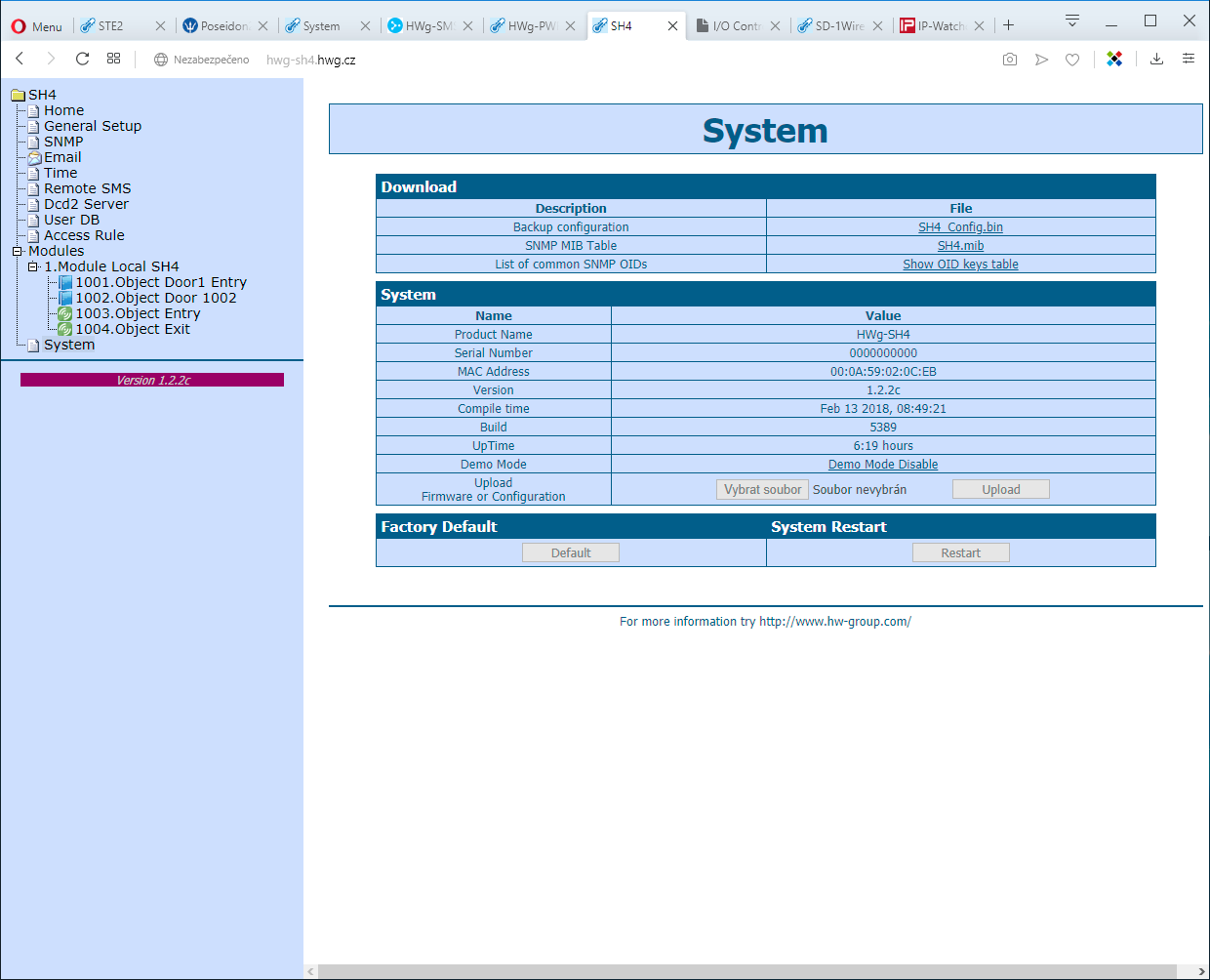
Task: Open Time settings in tree
Action: click(60, 173)
